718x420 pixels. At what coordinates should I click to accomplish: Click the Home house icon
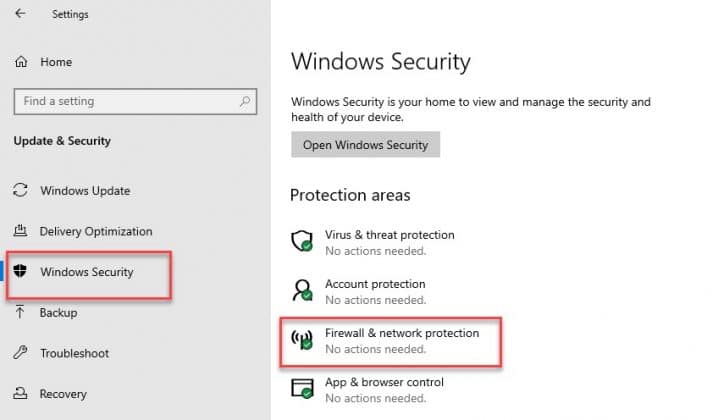[21, 62]
